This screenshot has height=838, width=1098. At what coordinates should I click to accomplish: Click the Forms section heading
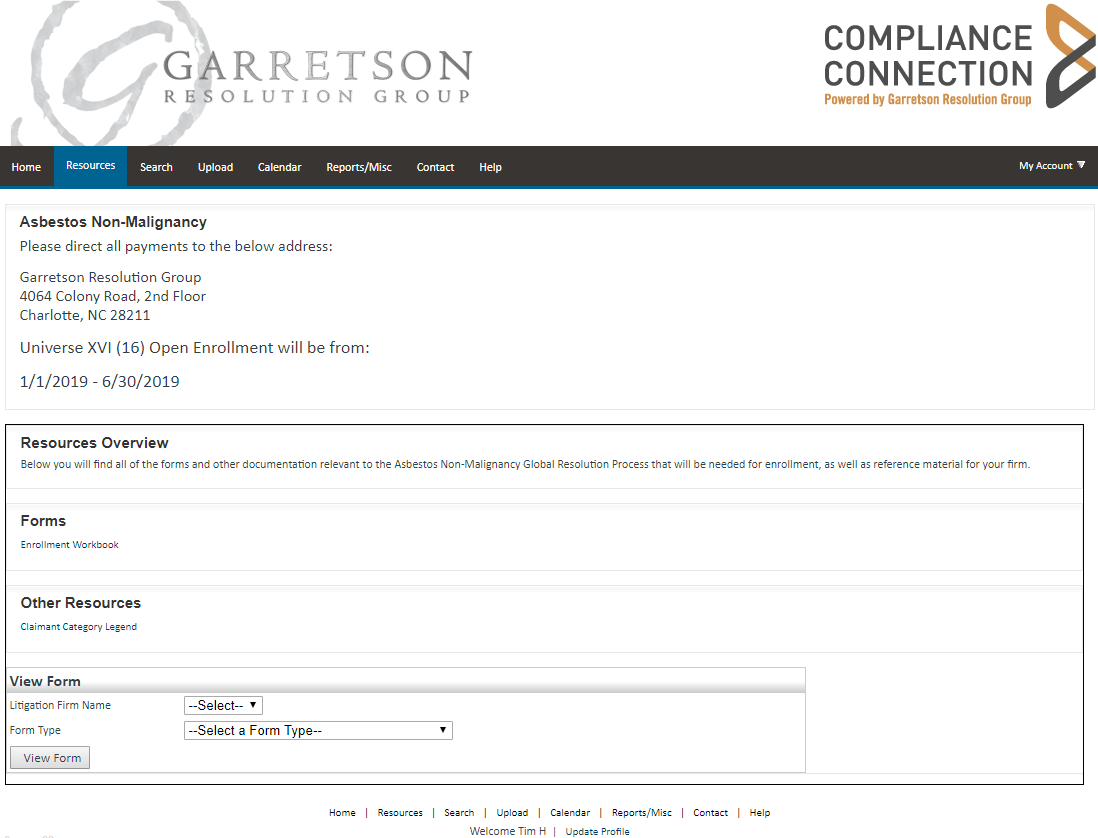(x=43, y=521)
